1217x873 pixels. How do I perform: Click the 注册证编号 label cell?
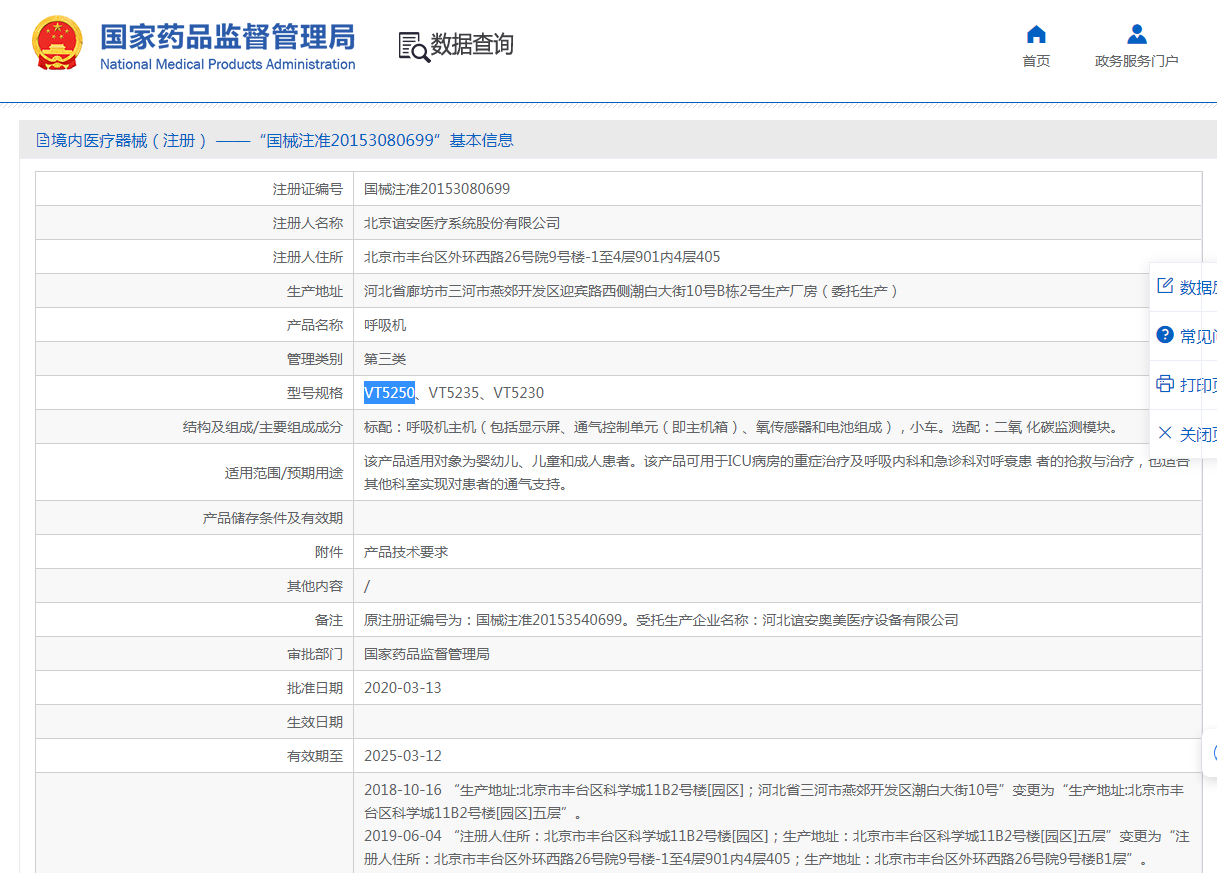[x=195, y=189]
